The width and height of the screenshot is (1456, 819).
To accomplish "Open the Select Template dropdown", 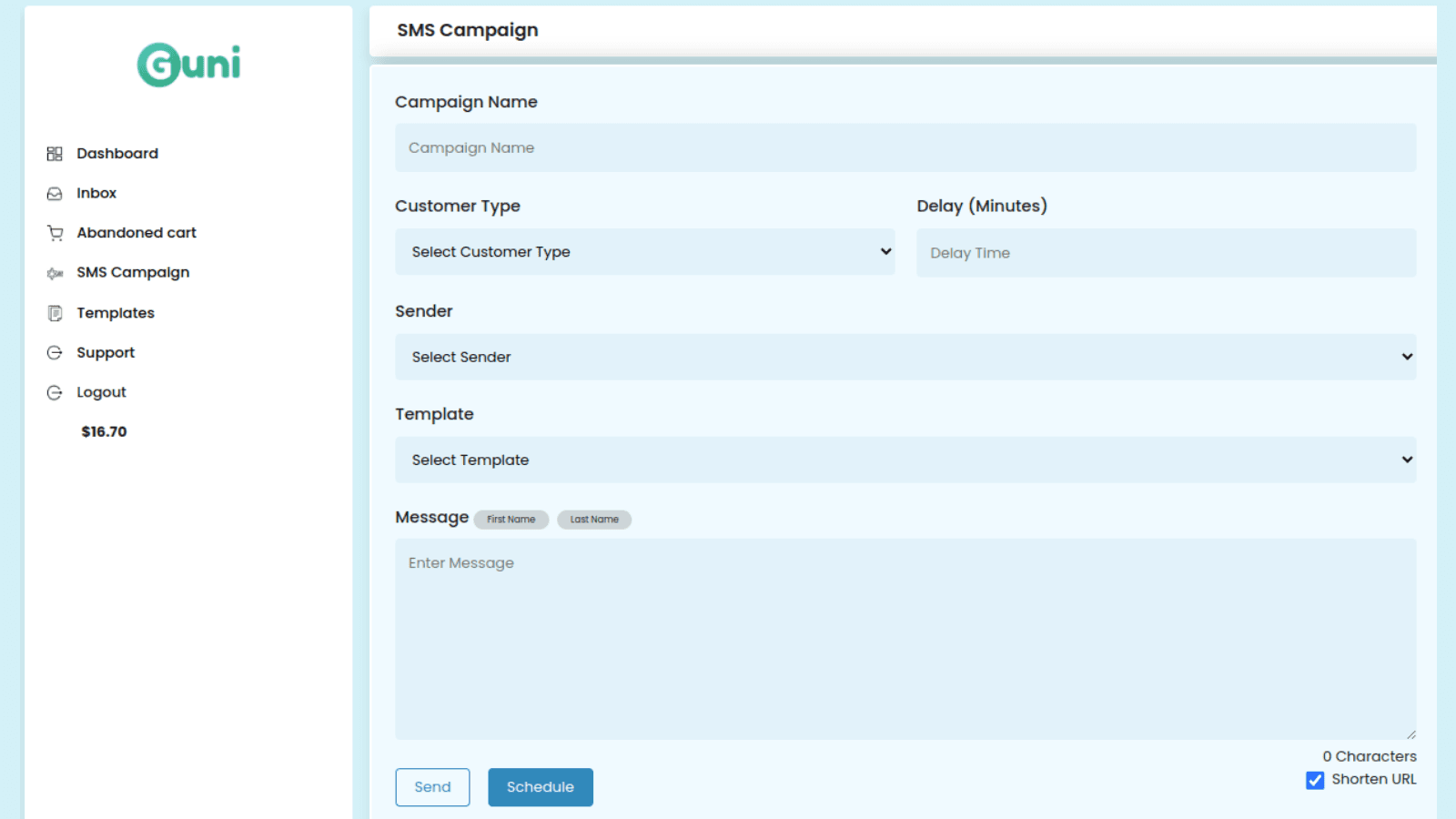I will point(905,460).
